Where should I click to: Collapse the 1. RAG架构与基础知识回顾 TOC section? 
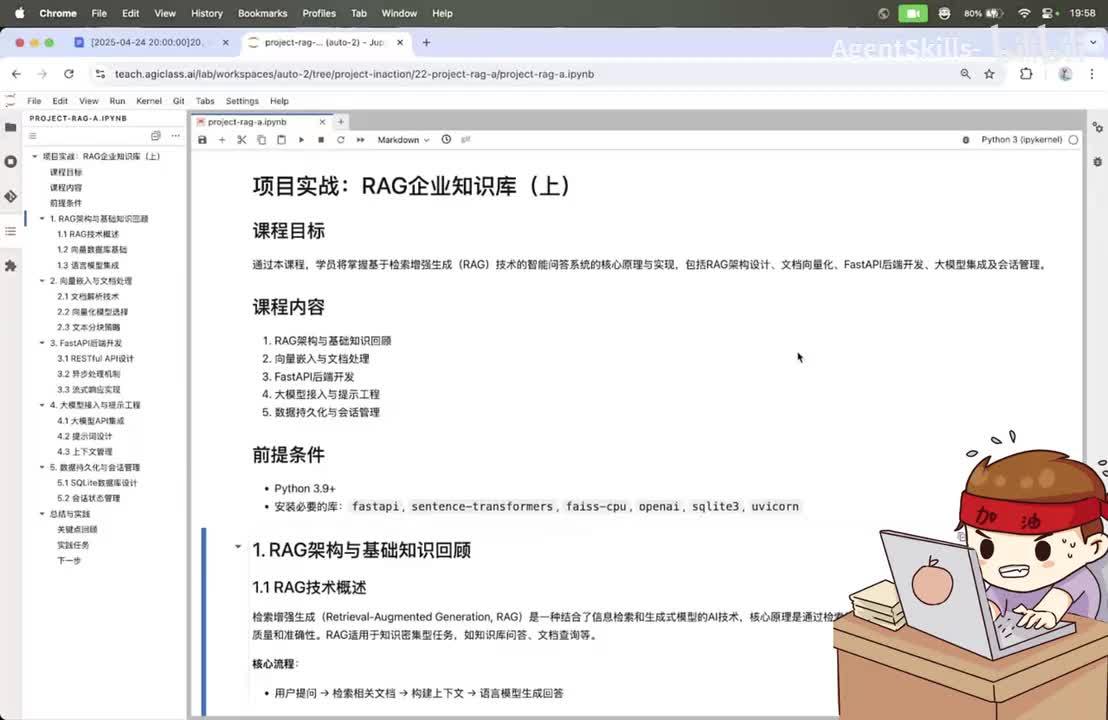(42, 218)
